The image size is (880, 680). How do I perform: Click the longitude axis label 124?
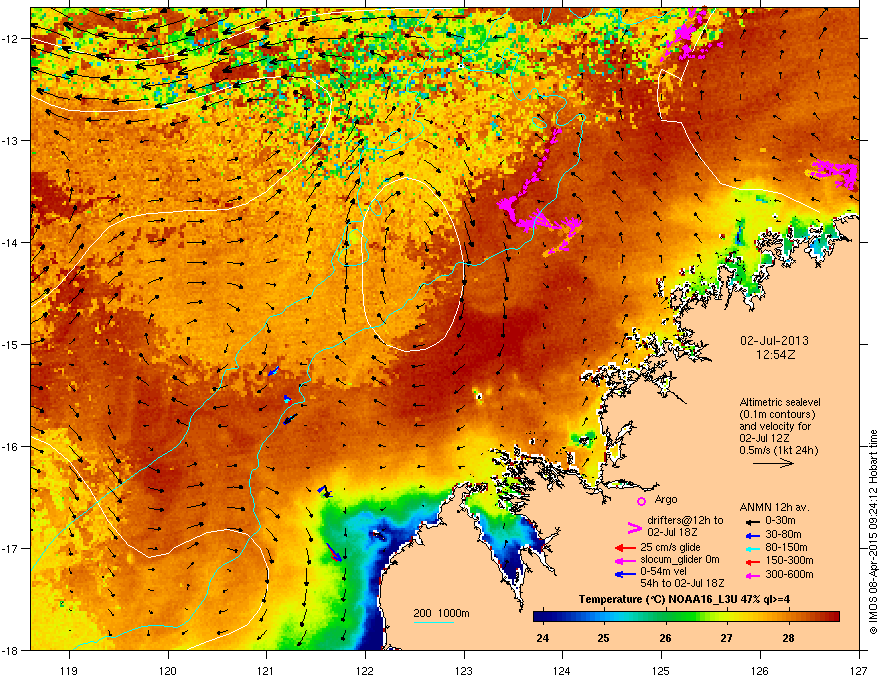[x=562, y=670]
